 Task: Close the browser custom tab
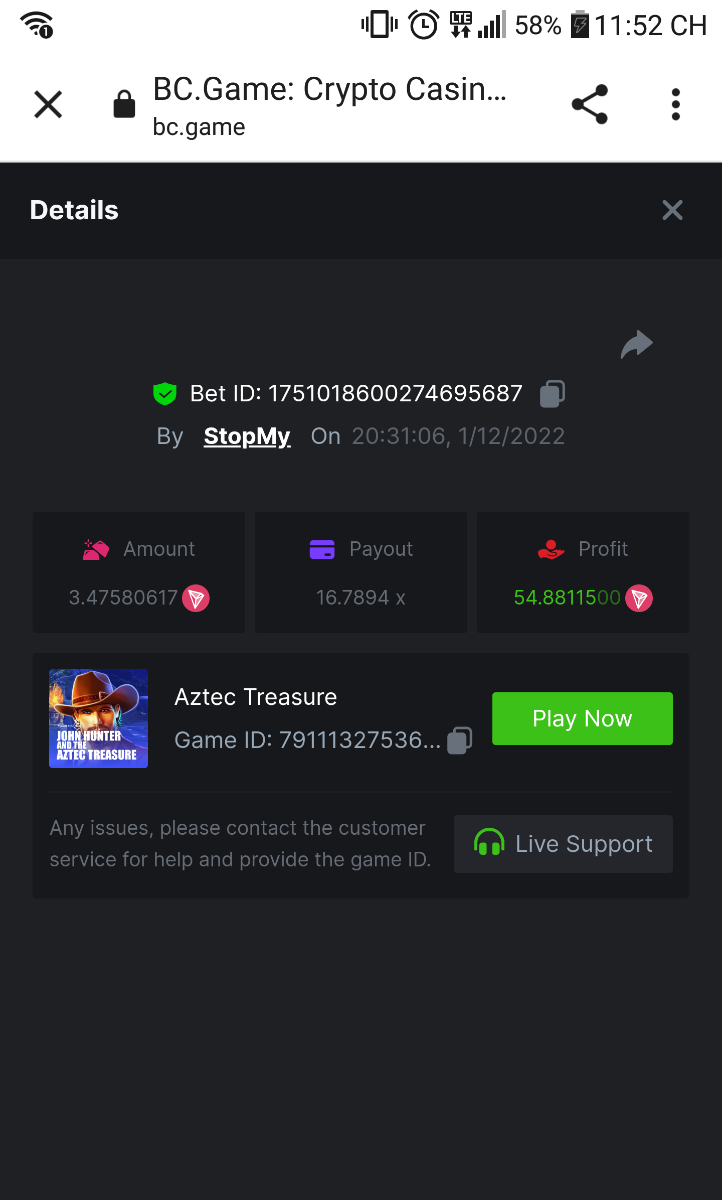[48, 104]
